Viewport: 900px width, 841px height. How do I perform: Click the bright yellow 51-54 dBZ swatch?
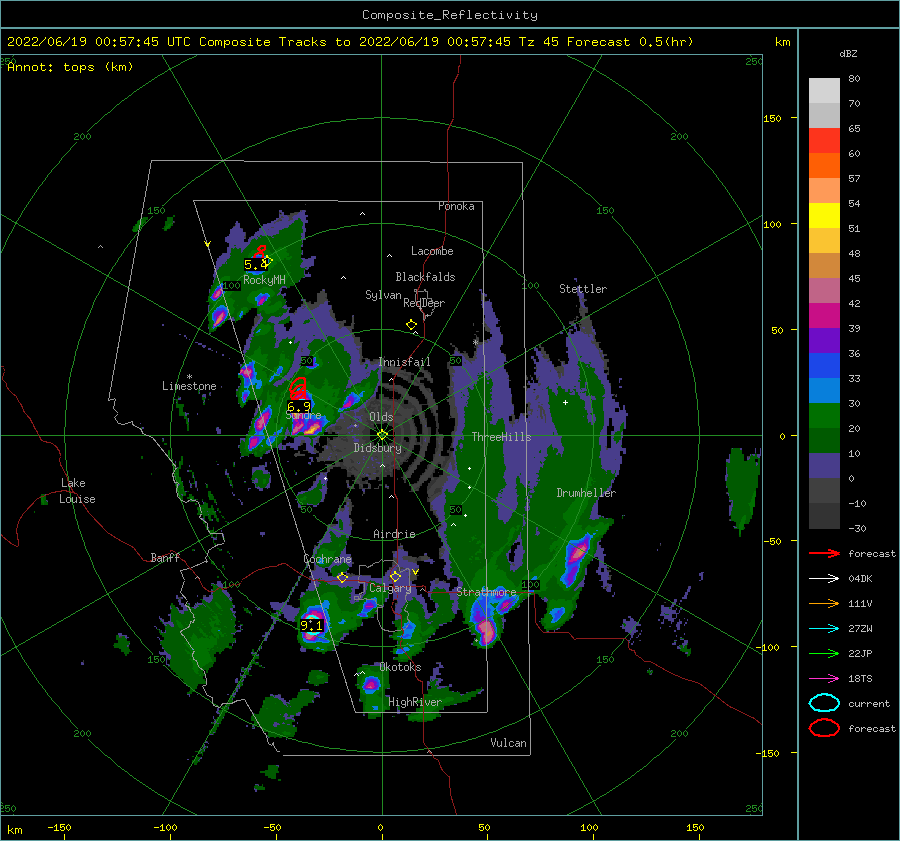(824, 216)
